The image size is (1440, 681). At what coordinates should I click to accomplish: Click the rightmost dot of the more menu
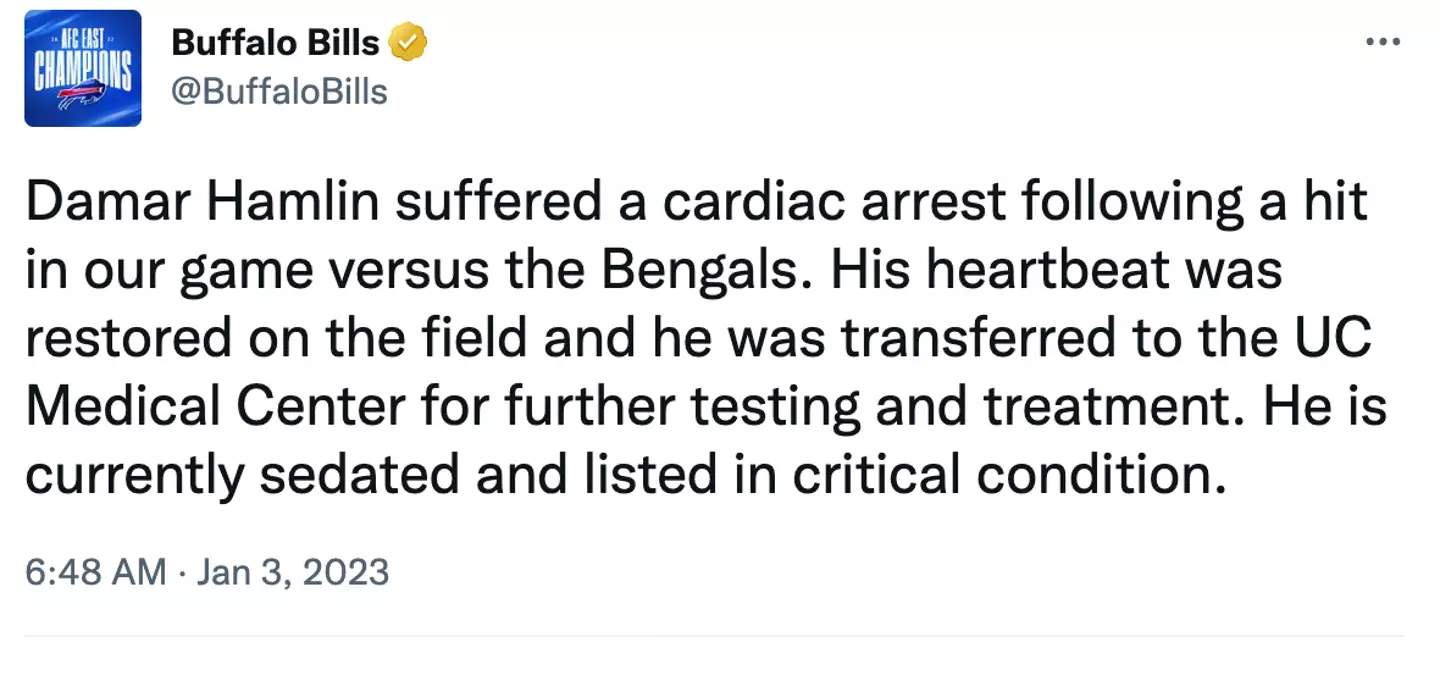(1398, 41)
